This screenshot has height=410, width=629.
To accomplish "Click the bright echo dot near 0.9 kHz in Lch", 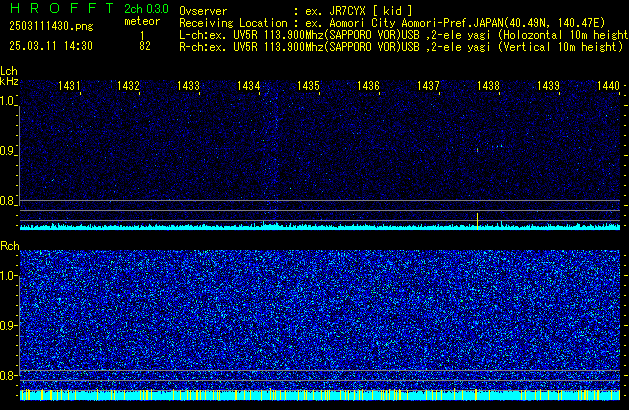I will pos(477,150).
